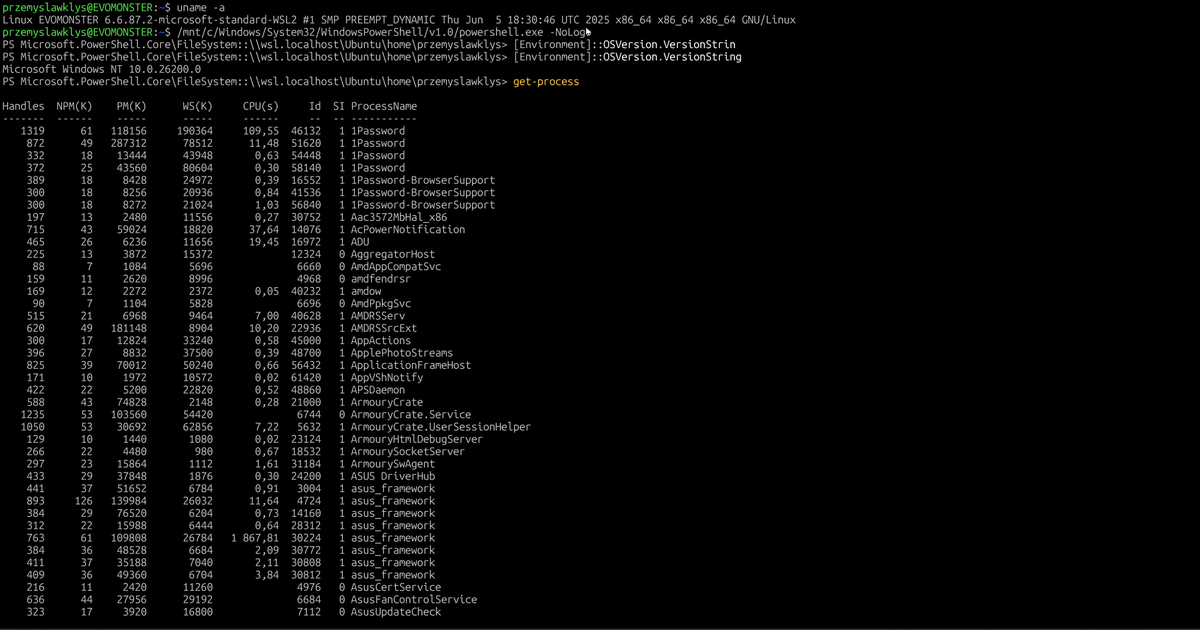Click the 'PM(K)' column header
The height and width of the screenshot is (630, 1200).
click(x=131, y=106)
